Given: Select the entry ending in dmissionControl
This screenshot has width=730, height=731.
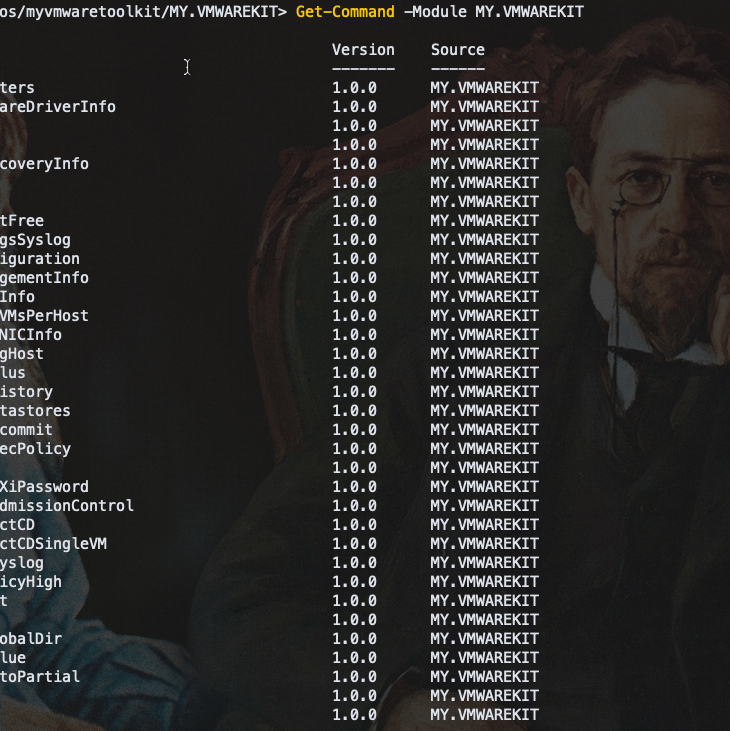Looking at the screenshot, I should pyautogui.click(x=66, y=505).
